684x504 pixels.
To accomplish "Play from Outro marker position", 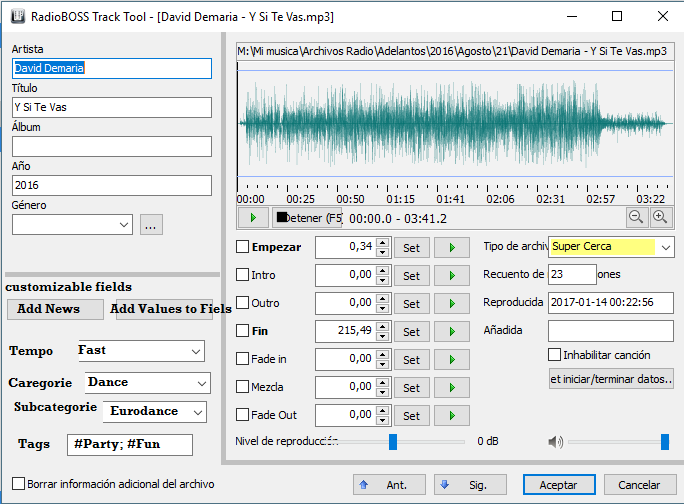I will point(452,304).
